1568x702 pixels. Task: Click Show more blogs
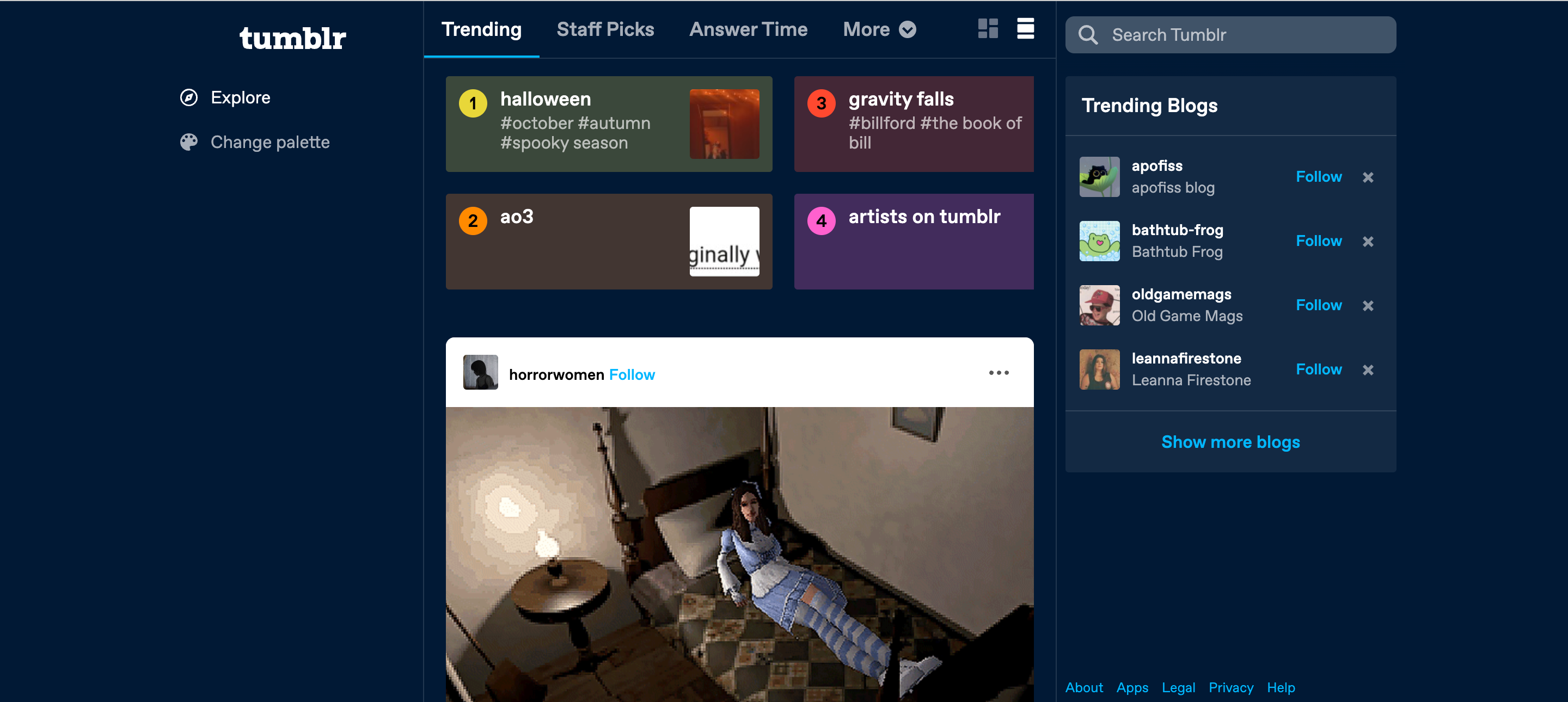[x=1230, y=442]
